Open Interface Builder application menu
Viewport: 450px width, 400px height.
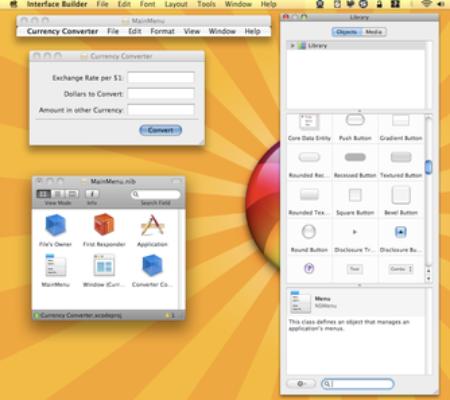coord(57,4)
